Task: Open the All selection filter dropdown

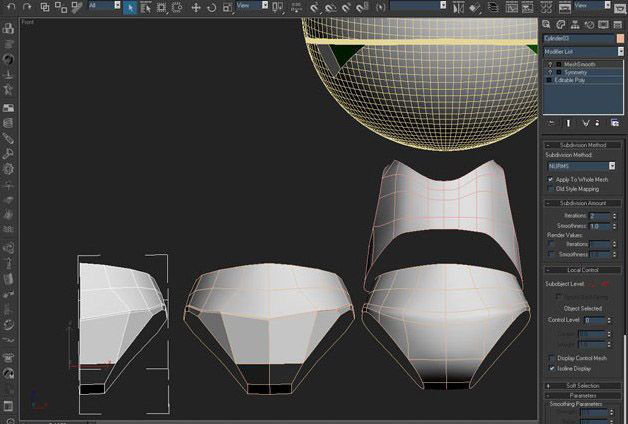Action: click(x=104, y=6)
